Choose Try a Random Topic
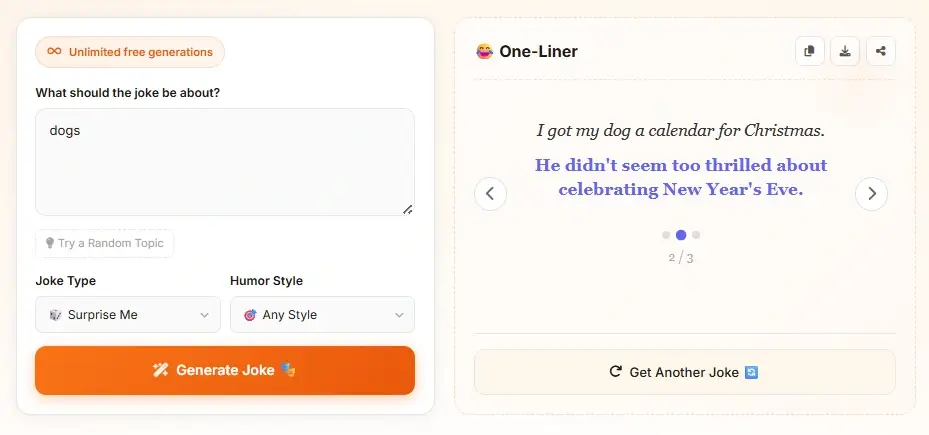The image size is (929, 435). 105,243
